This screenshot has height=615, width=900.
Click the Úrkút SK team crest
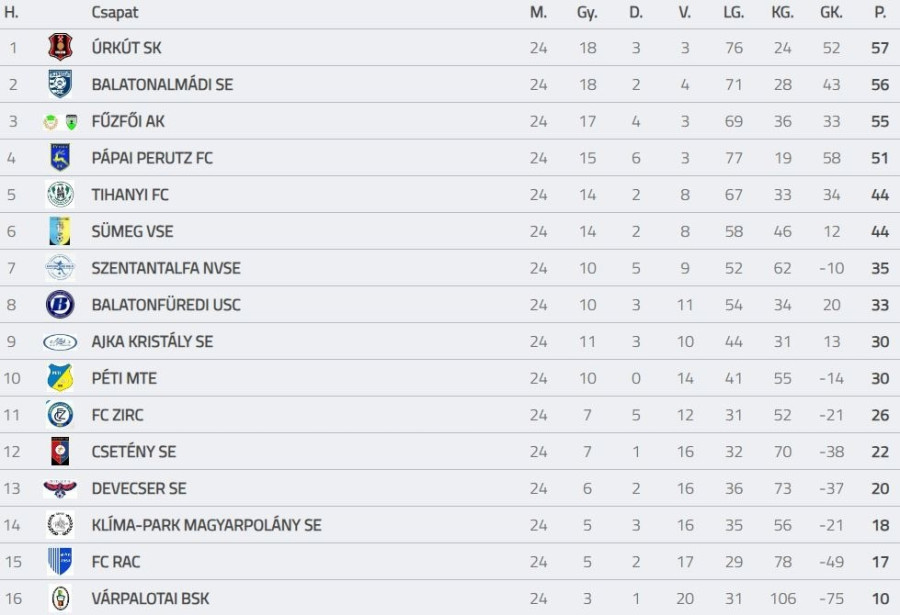pyautogui.click(x=60, y=47)
